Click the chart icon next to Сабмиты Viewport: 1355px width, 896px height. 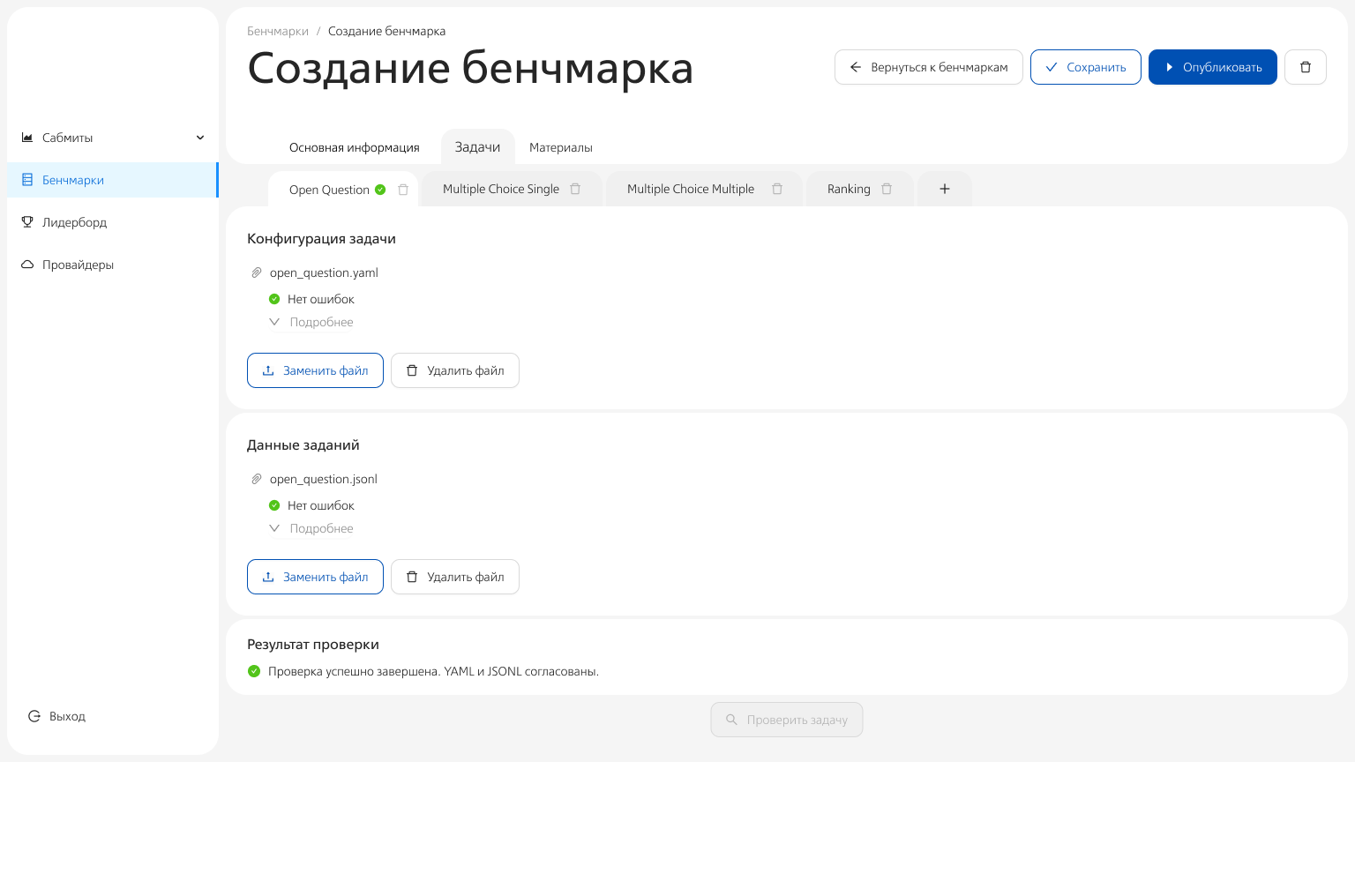(27, 138)
